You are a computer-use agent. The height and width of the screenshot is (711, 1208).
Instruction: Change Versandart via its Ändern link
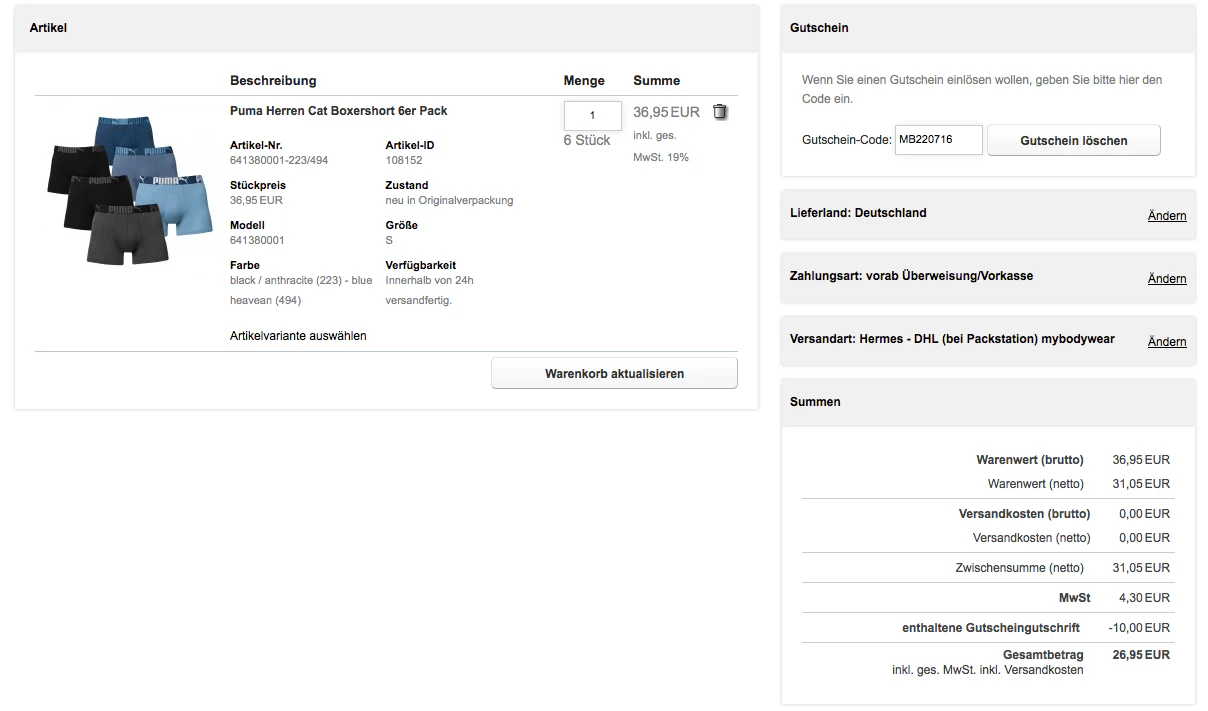[x=1167, y=342]
